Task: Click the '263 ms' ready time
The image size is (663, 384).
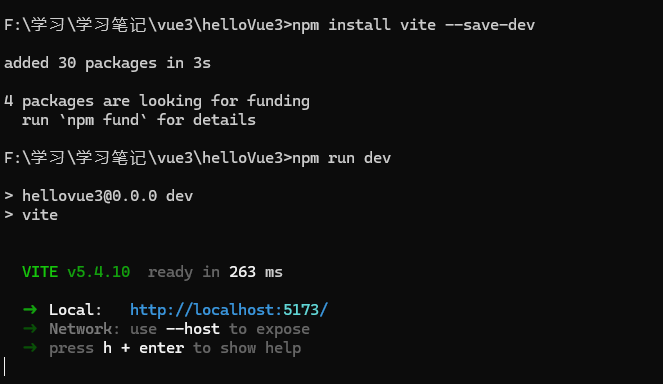Action: pyautogui.click(x=256, y=272)
